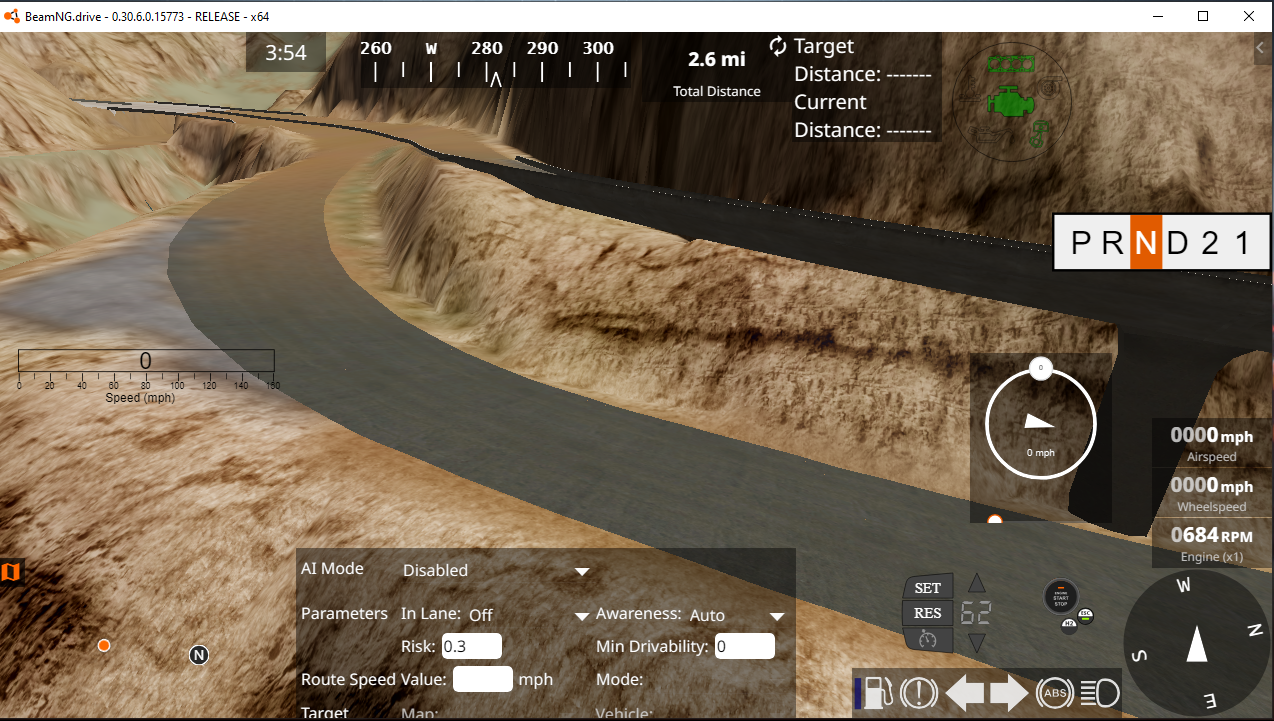
Task: Toggle the headlights high beam icon
Action: click(1100, 692)
